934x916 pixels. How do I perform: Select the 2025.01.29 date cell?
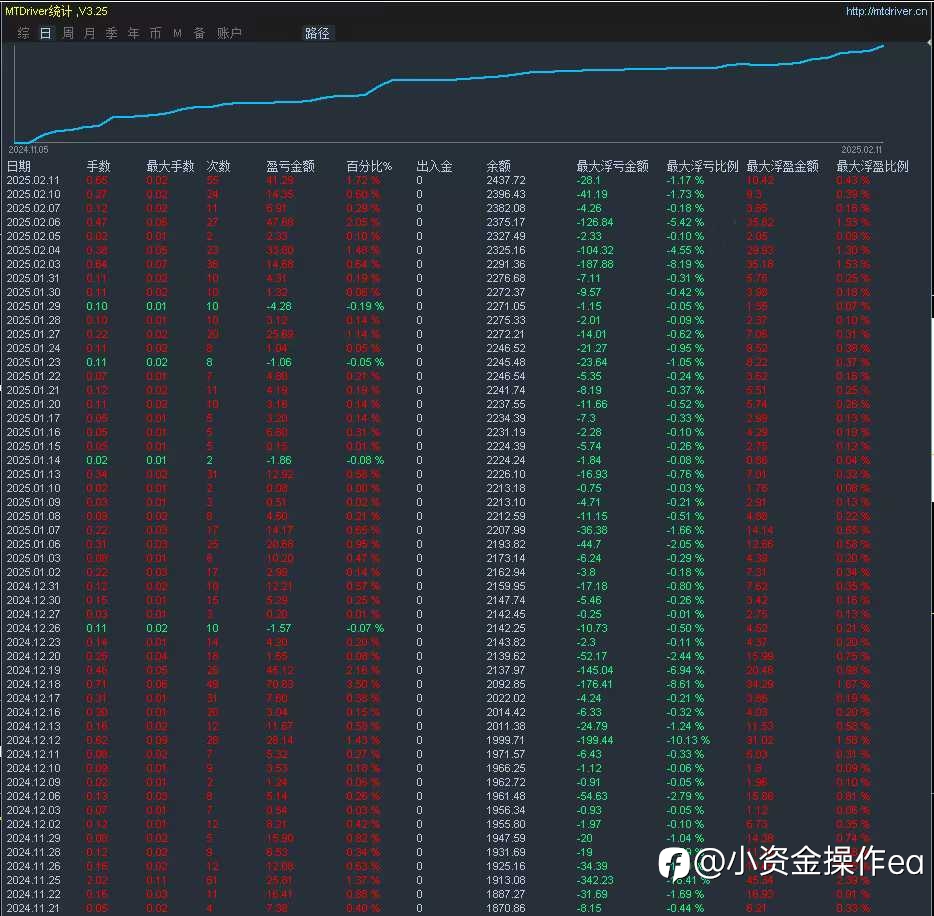click(x=33, y=306)
